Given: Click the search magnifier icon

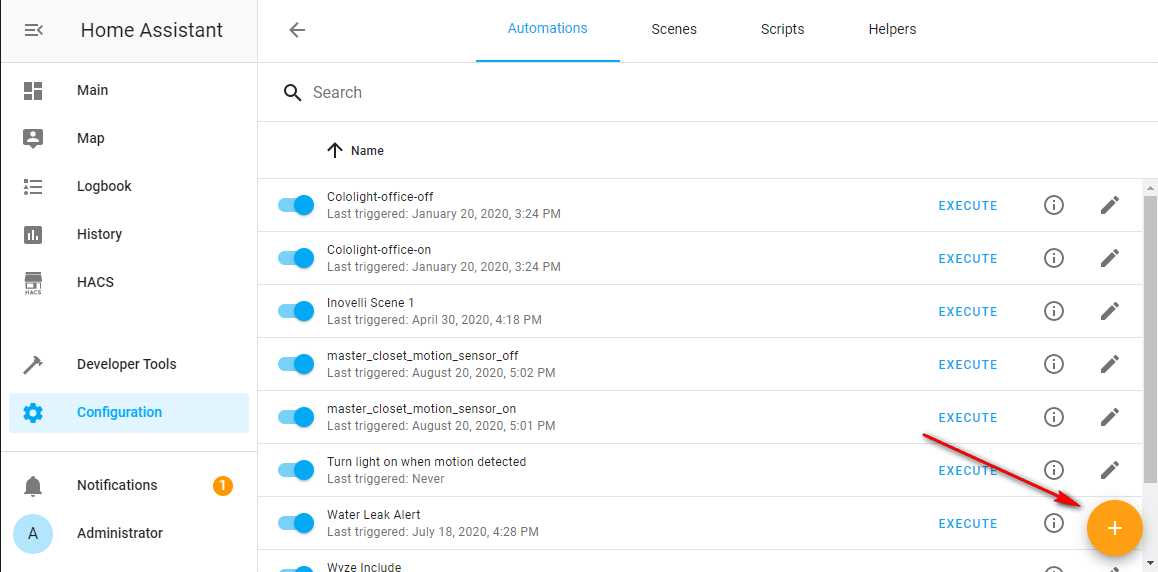Looking at the screenshot, I should point(293,92).
